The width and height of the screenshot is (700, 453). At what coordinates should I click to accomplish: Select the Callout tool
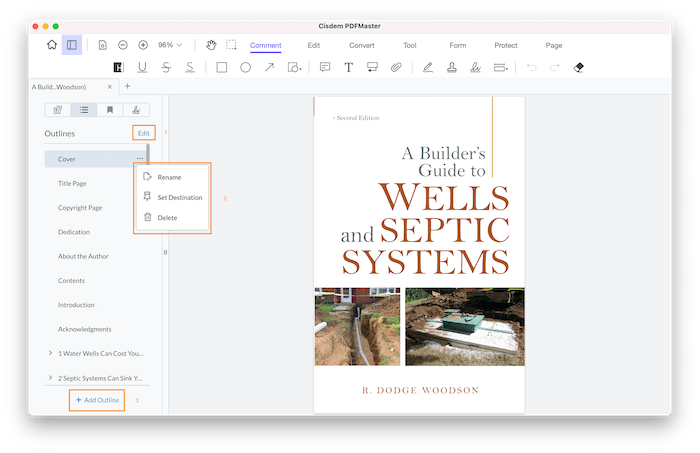[x=372, y=67]
